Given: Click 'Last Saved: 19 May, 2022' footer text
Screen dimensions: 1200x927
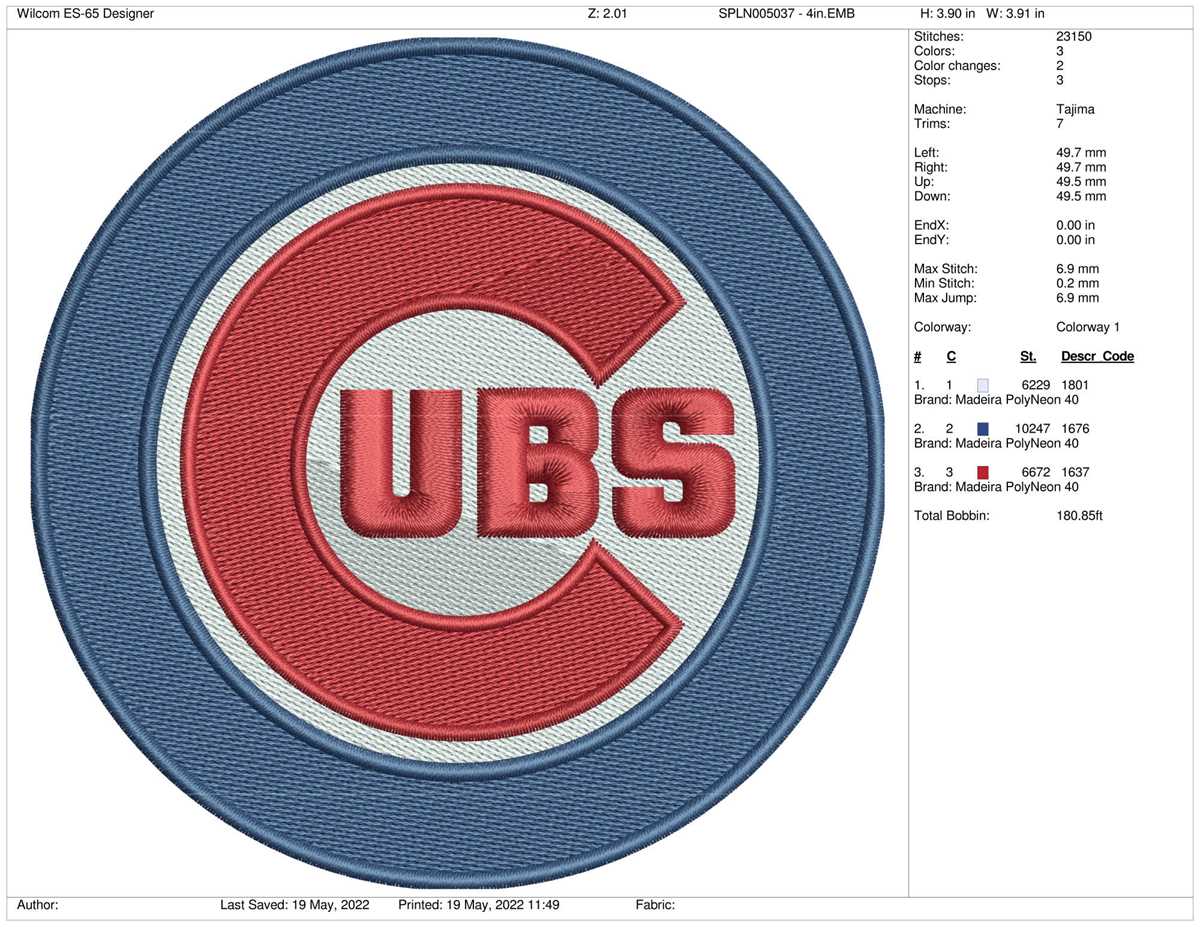Looking at the screenshot, I should [x=295, y=905].
